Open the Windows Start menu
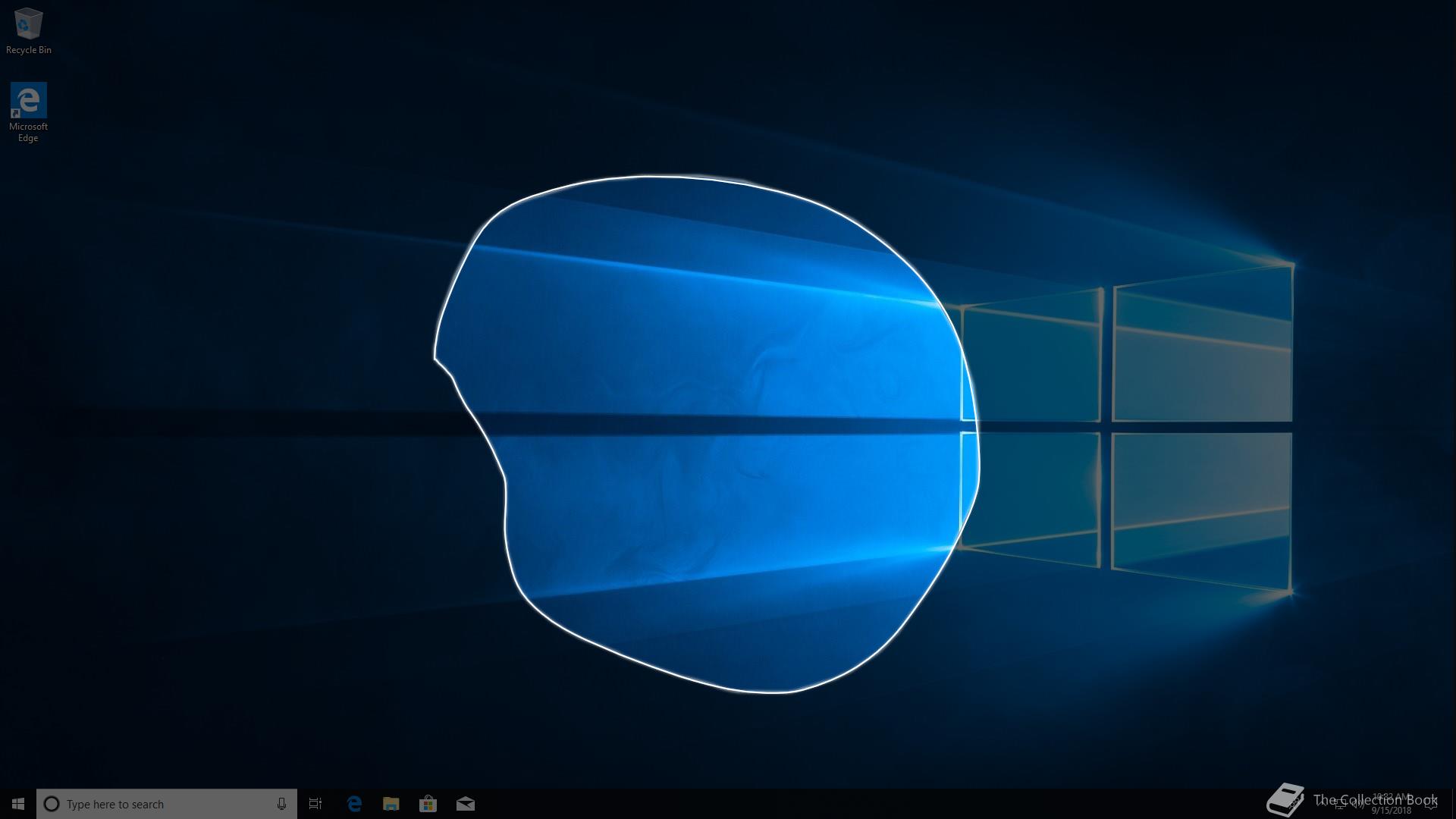This screenshot has width=1456, height=819. pyautogui.click(x=18, y=804)
